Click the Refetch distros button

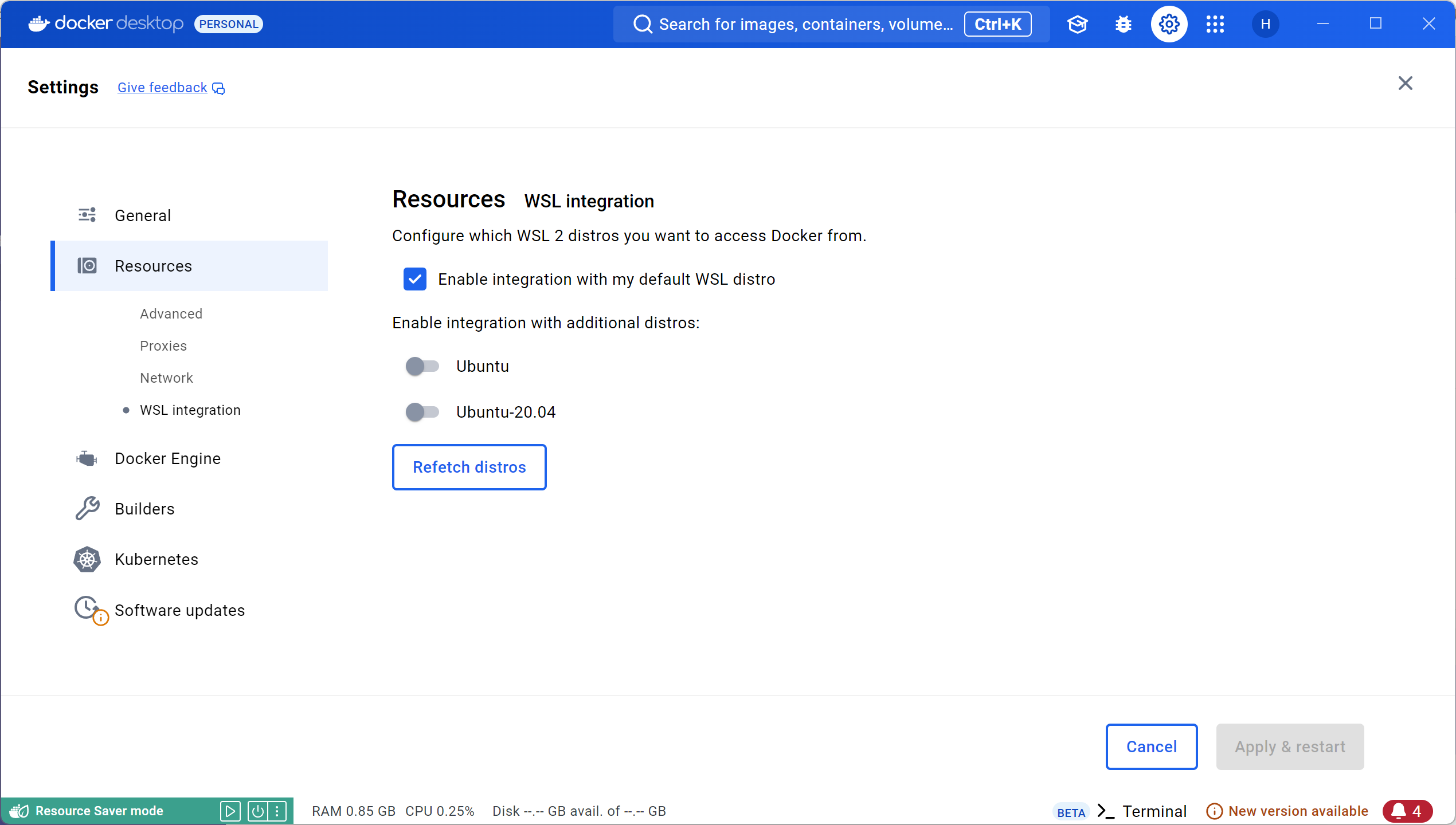469,467
